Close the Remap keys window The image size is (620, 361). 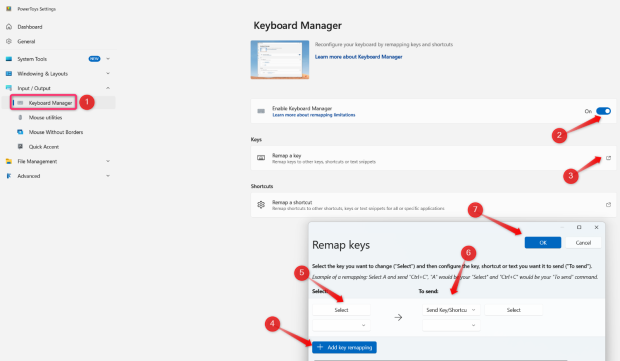[596, 227]
